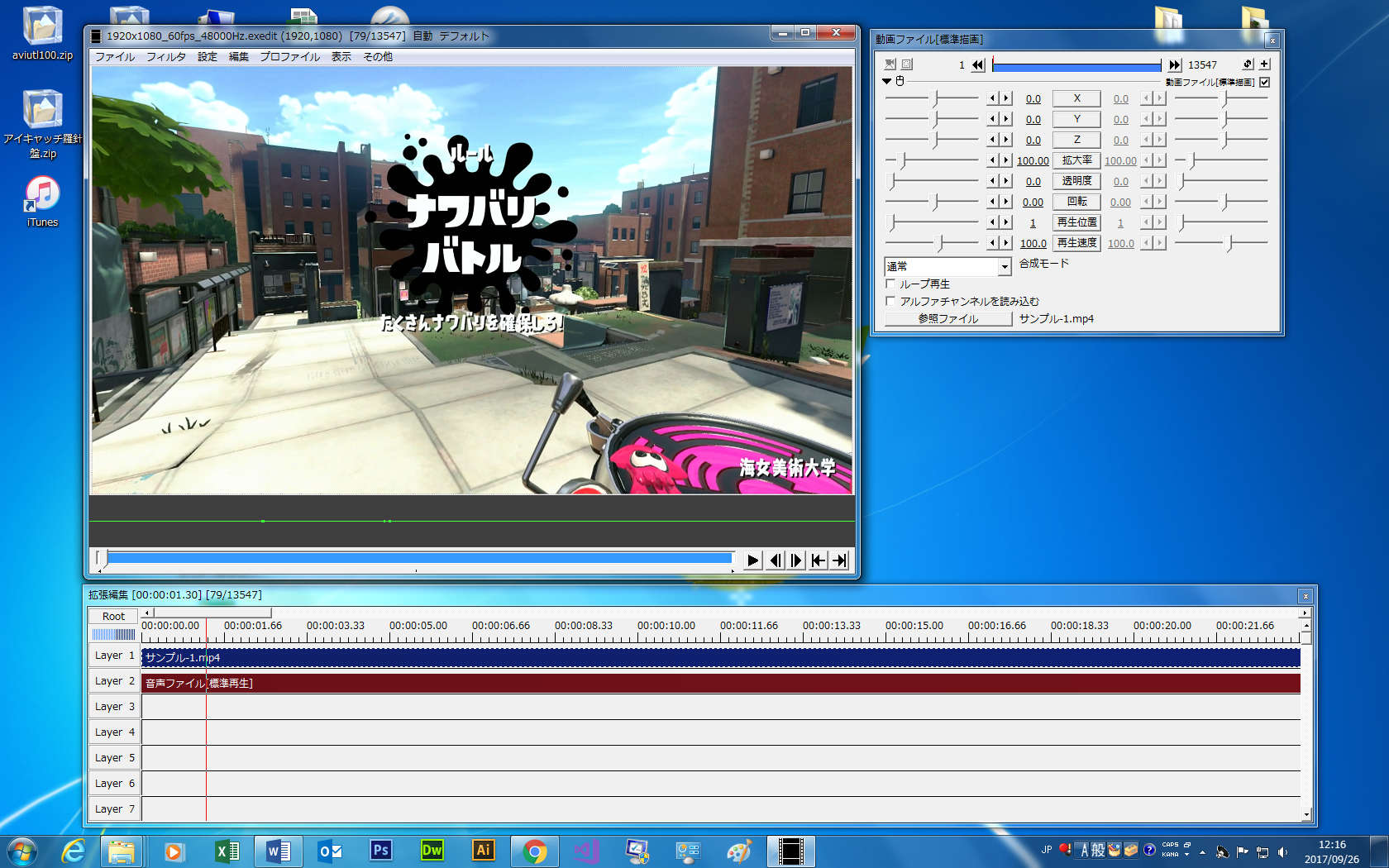Increase 回転 value with its right arrow stepper
This screenshot has height=868, width=1389.
coord(1006,202)
